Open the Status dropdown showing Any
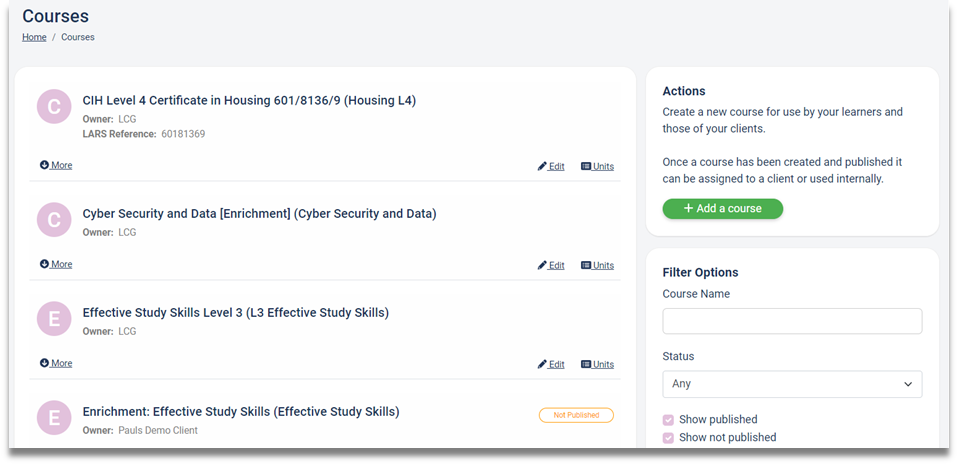Image resolution: width=958 pixels, height=465 pixels. point(792,384)
